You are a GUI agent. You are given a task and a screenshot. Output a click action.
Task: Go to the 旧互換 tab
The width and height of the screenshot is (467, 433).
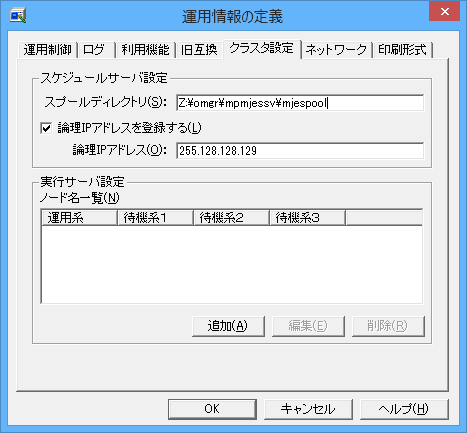pyautogui.click(x=199, y=50)
